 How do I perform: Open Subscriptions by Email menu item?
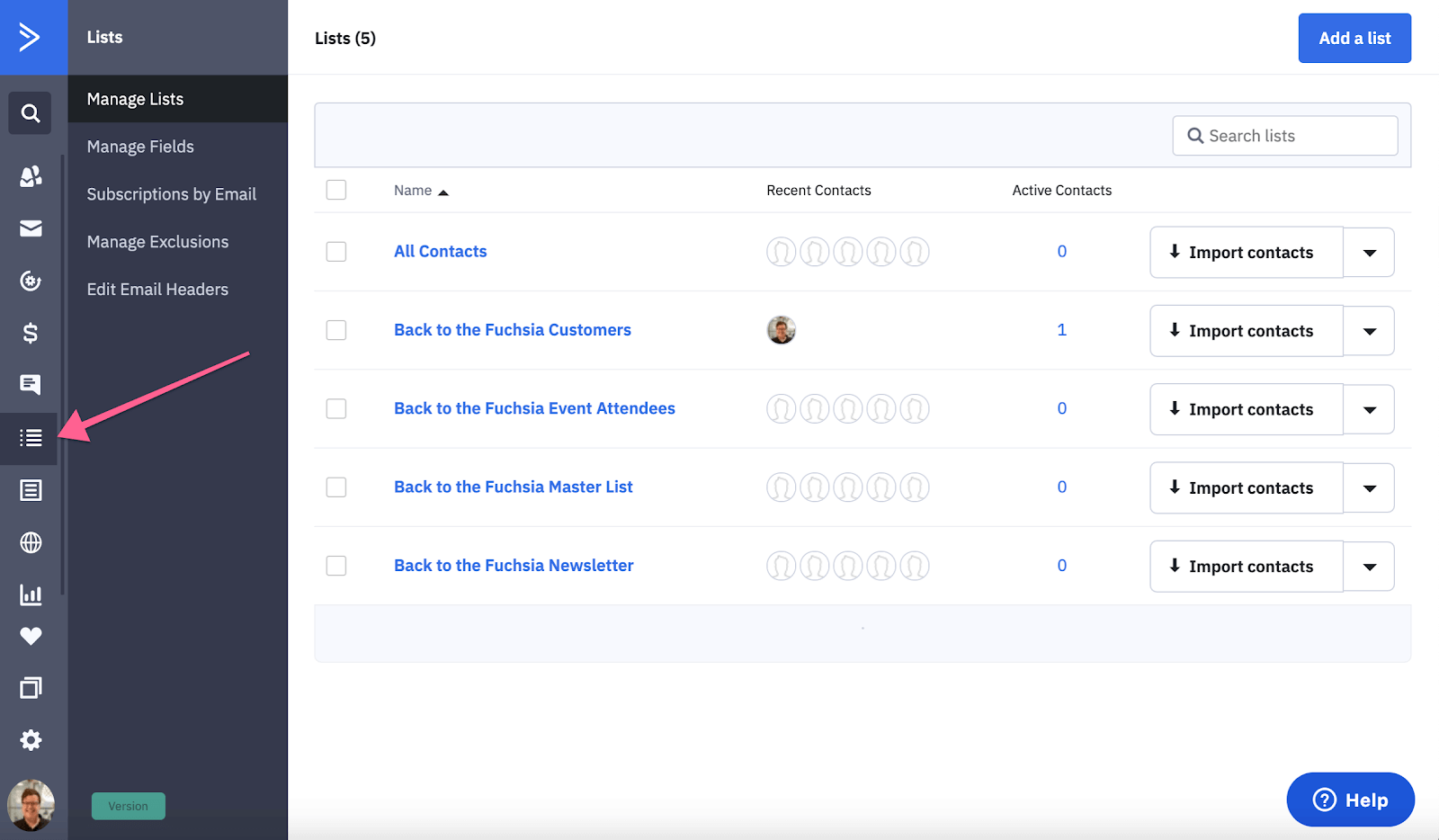[x=171, y=194]
